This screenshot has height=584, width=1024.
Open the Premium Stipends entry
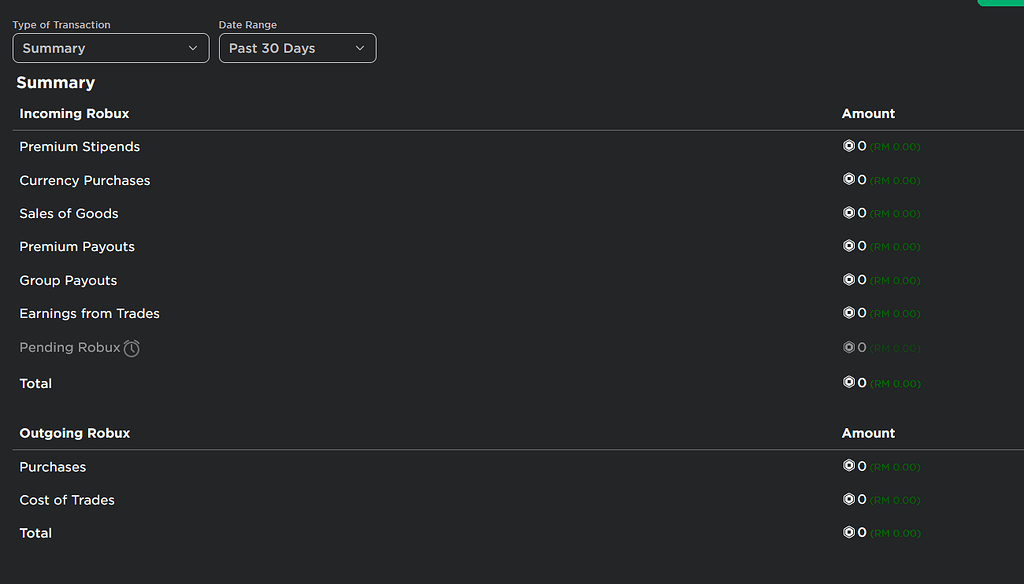80,147
